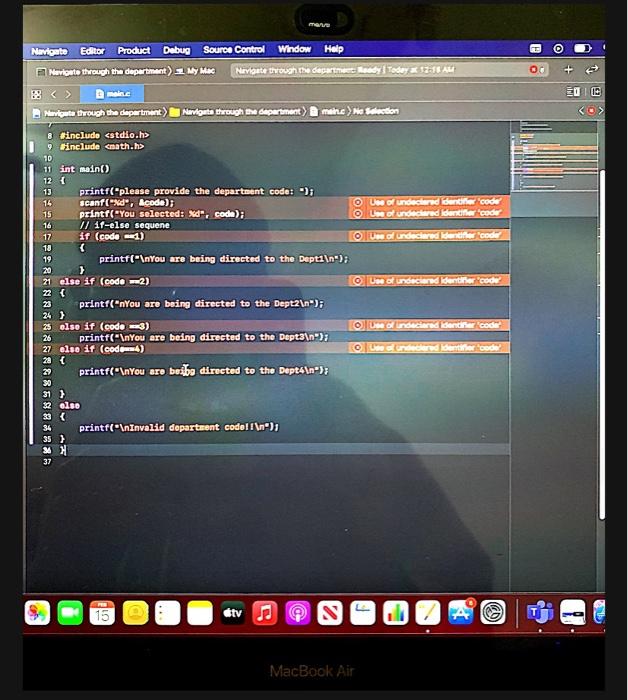Open the editor options lines icon

573,92
